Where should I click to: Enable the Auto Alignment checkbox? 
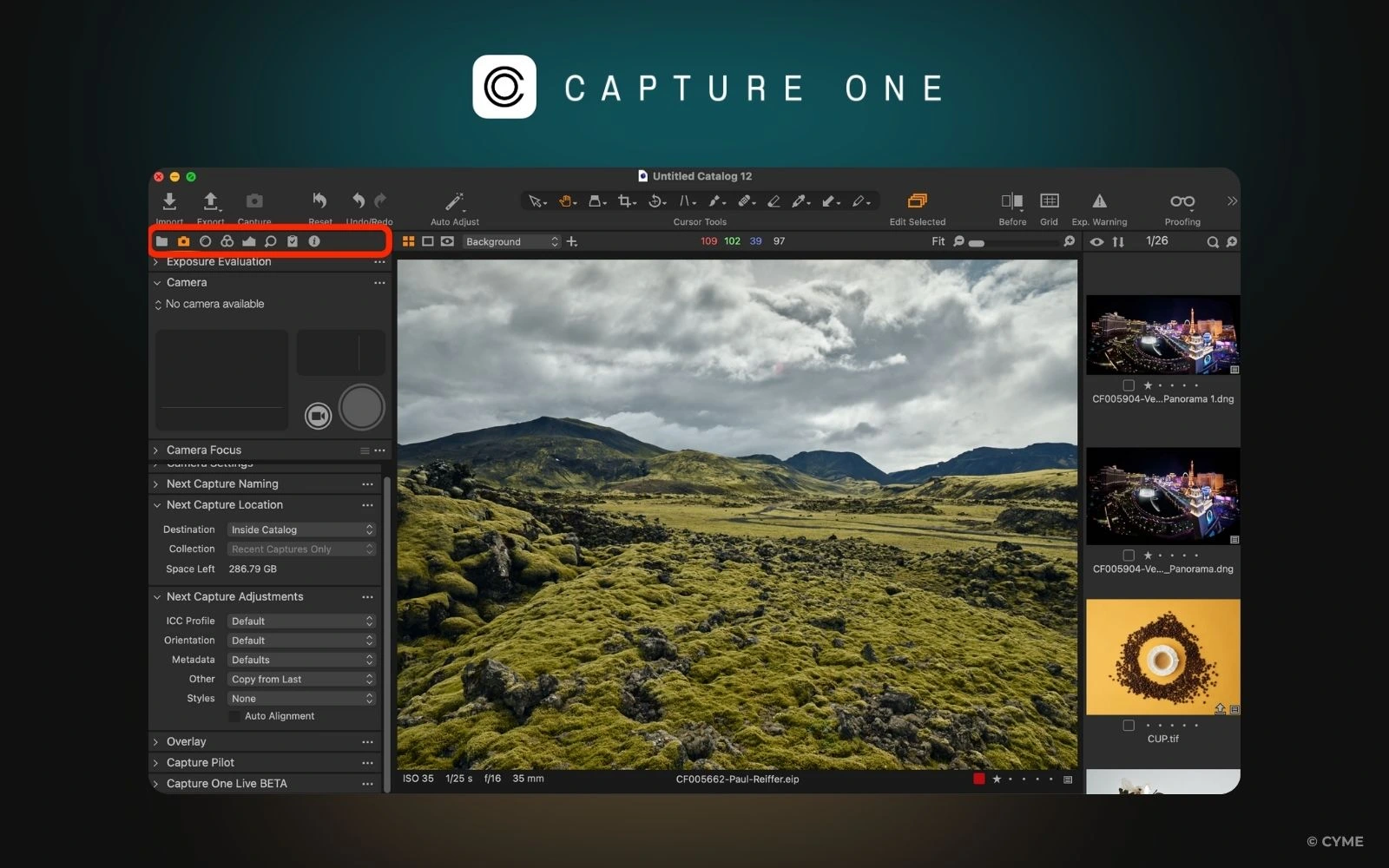pyautogui.click(x=234, y=716)
